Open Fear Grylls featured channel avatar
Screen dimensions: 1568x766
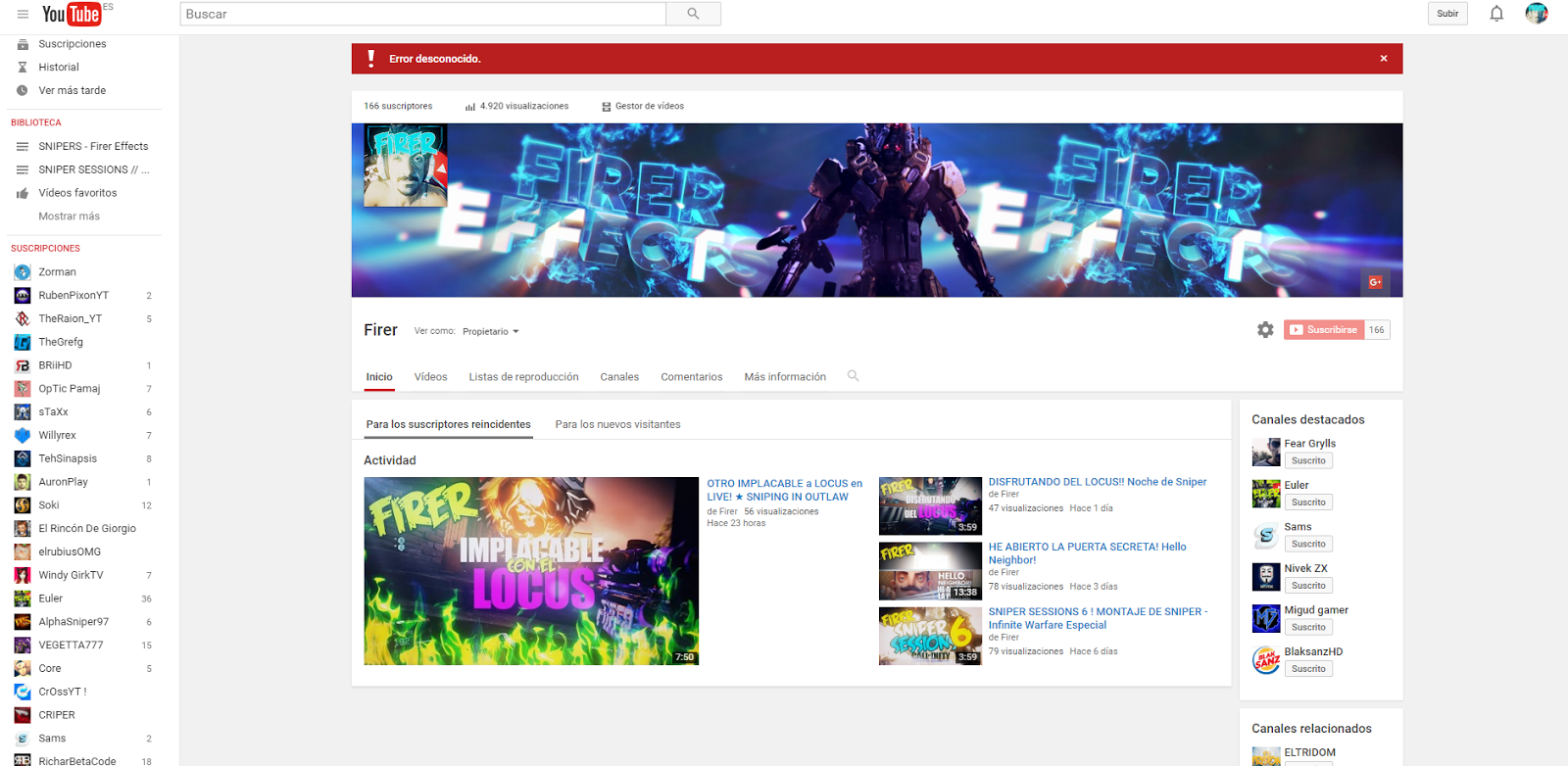pyautogui.click(x=1266, y=452)
